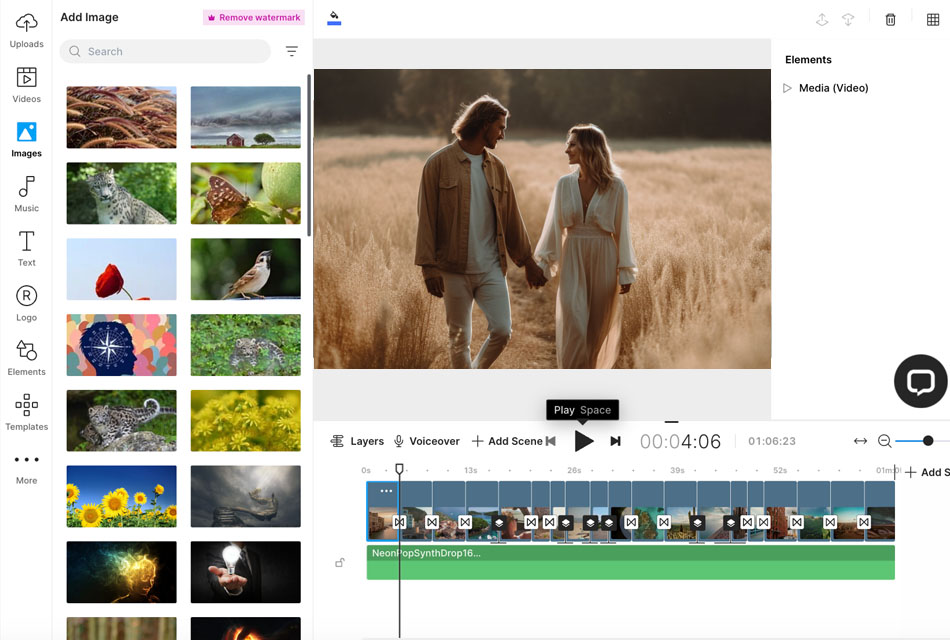950x640 pixels.
Task: Show More sidebar options
Action: click(x=26, y=468)
